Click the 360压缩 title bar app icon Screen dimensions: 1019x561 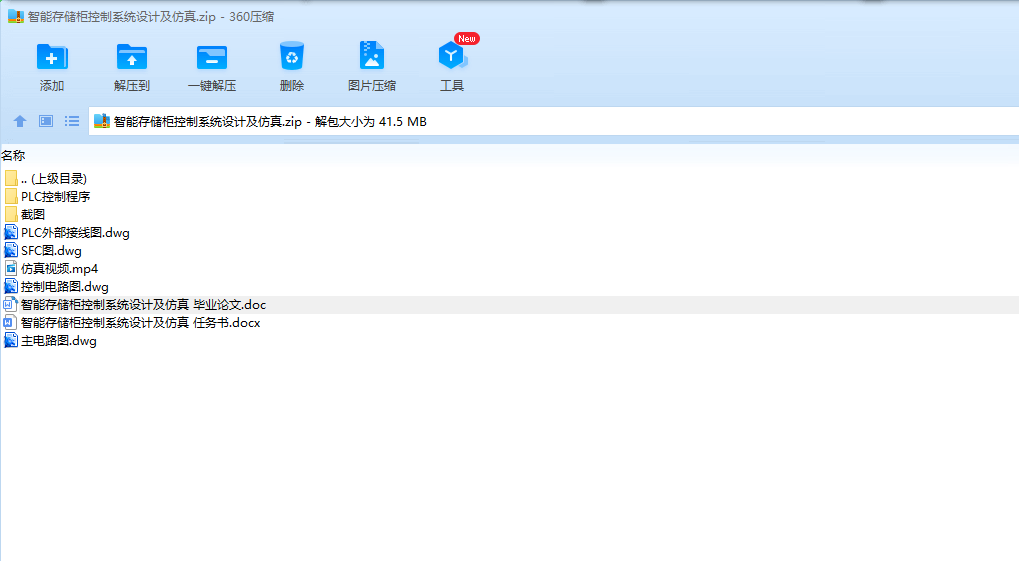pos(16,16)
